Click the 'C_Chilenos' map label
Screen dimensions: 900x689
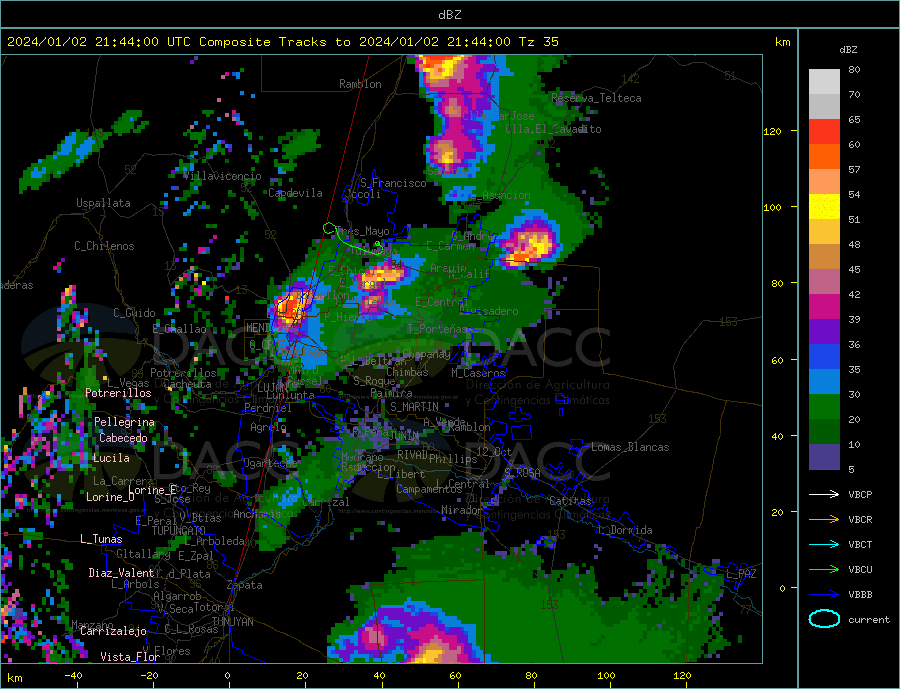104,246
